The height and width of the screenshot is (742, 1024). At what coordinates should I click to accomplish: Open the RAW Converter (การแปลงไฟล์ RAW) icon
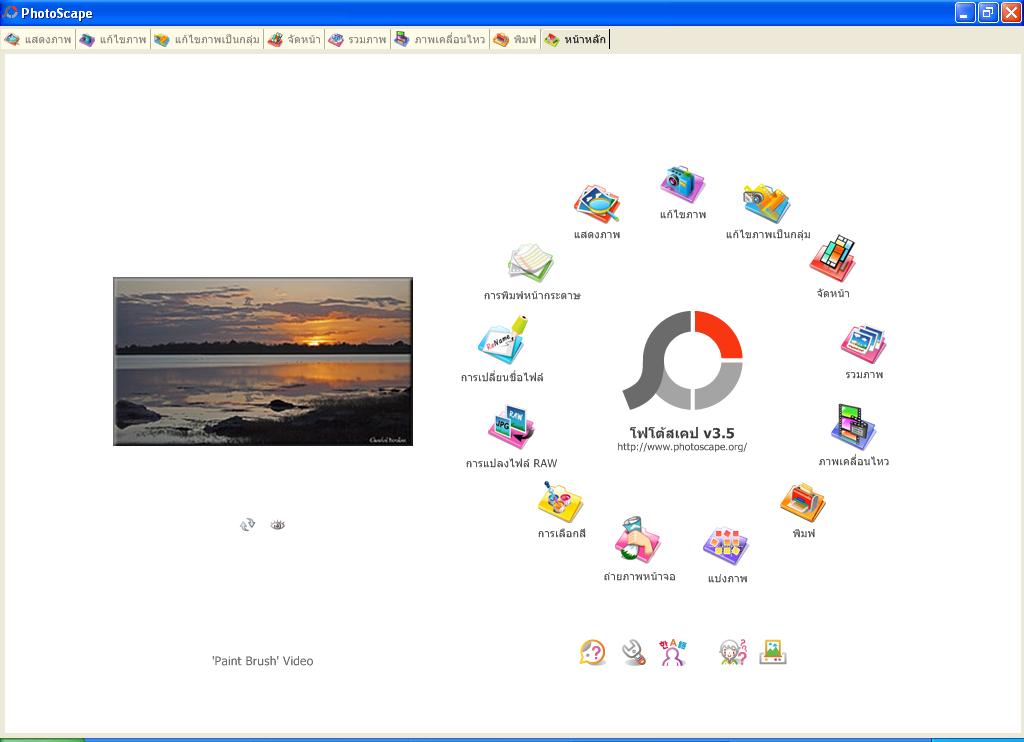point(511,427)
